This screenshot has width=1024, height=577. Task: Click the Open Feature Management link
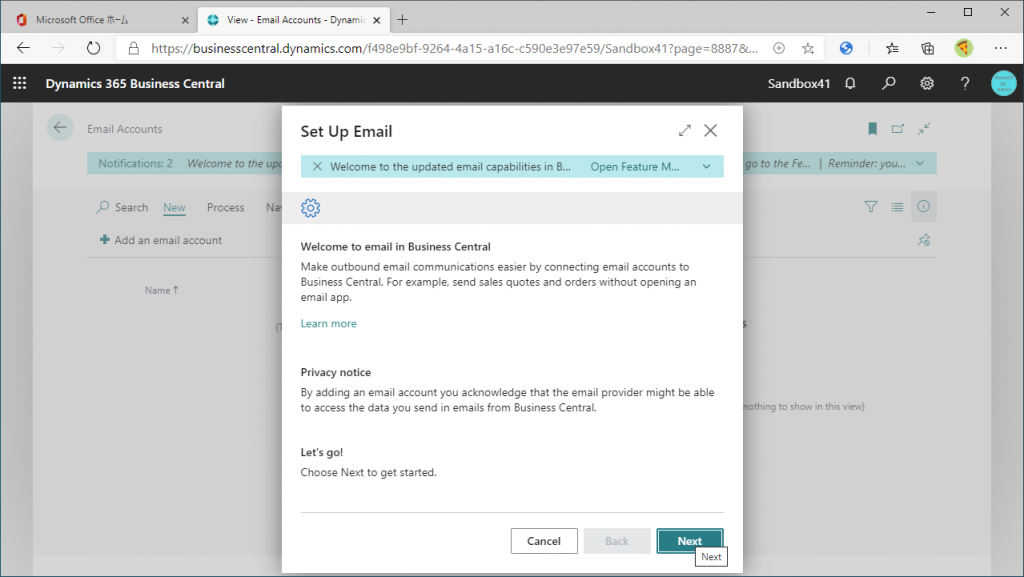tap(635, 166)
